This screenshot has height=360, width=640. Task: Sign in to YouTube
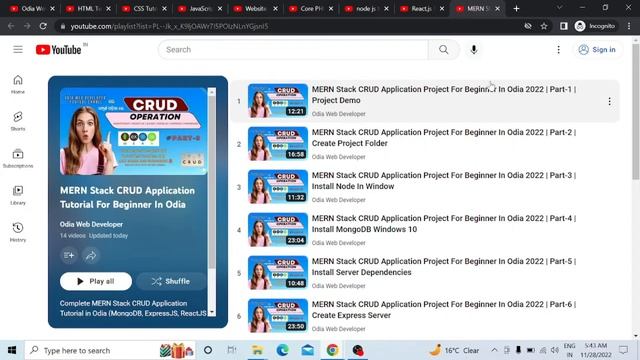click(598, 49)
